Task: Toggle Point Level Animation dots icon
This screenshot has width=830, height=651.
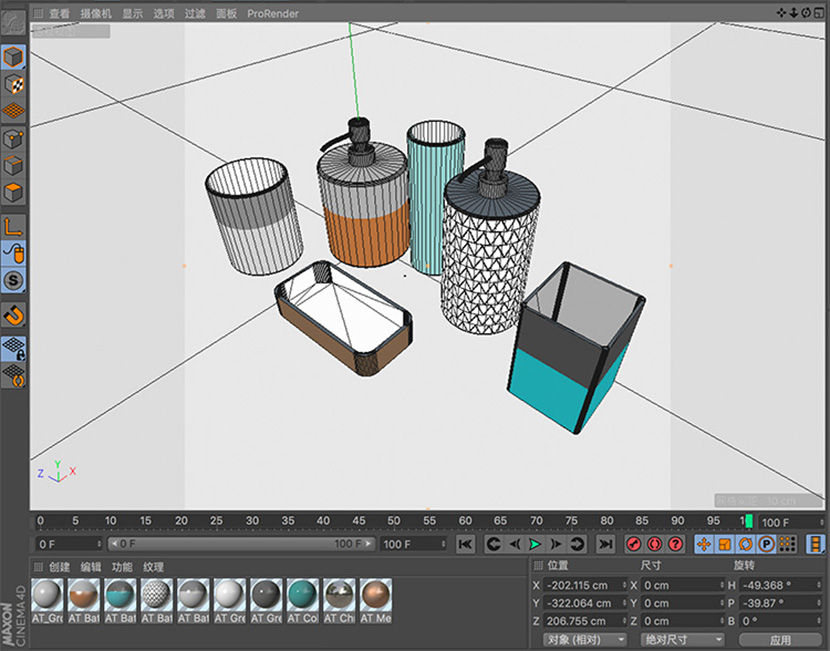Action: click(787, 544)
